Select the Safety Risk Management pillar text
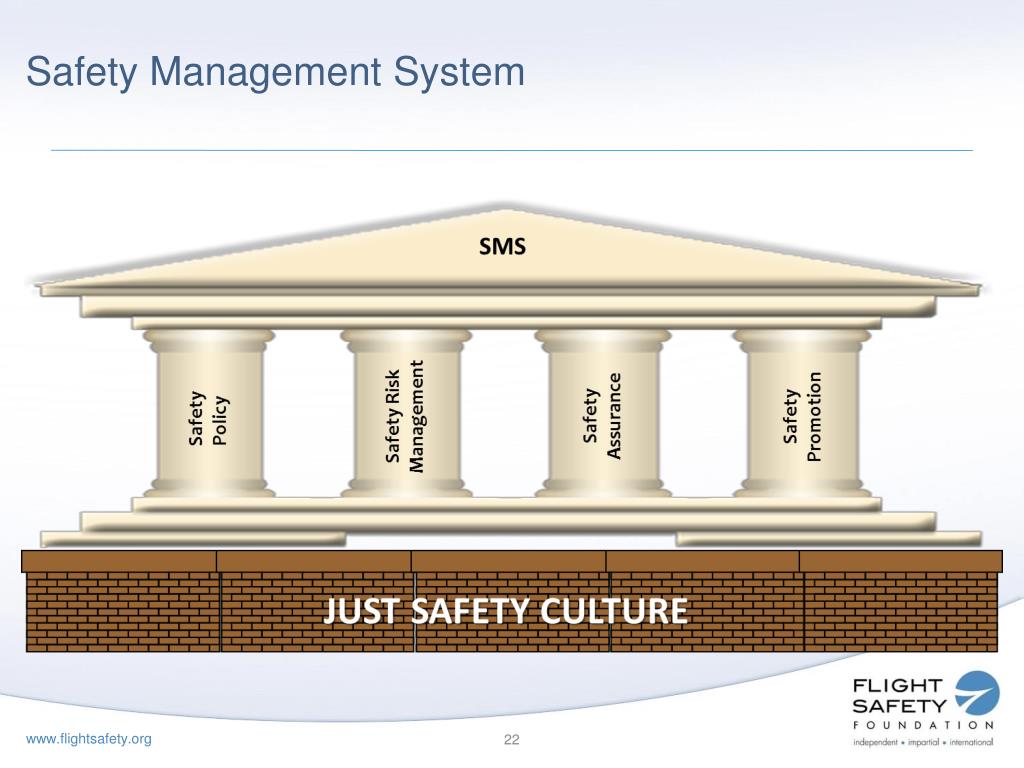The height and width of the screenshot is (768, 1024). (x=405, y=416)
